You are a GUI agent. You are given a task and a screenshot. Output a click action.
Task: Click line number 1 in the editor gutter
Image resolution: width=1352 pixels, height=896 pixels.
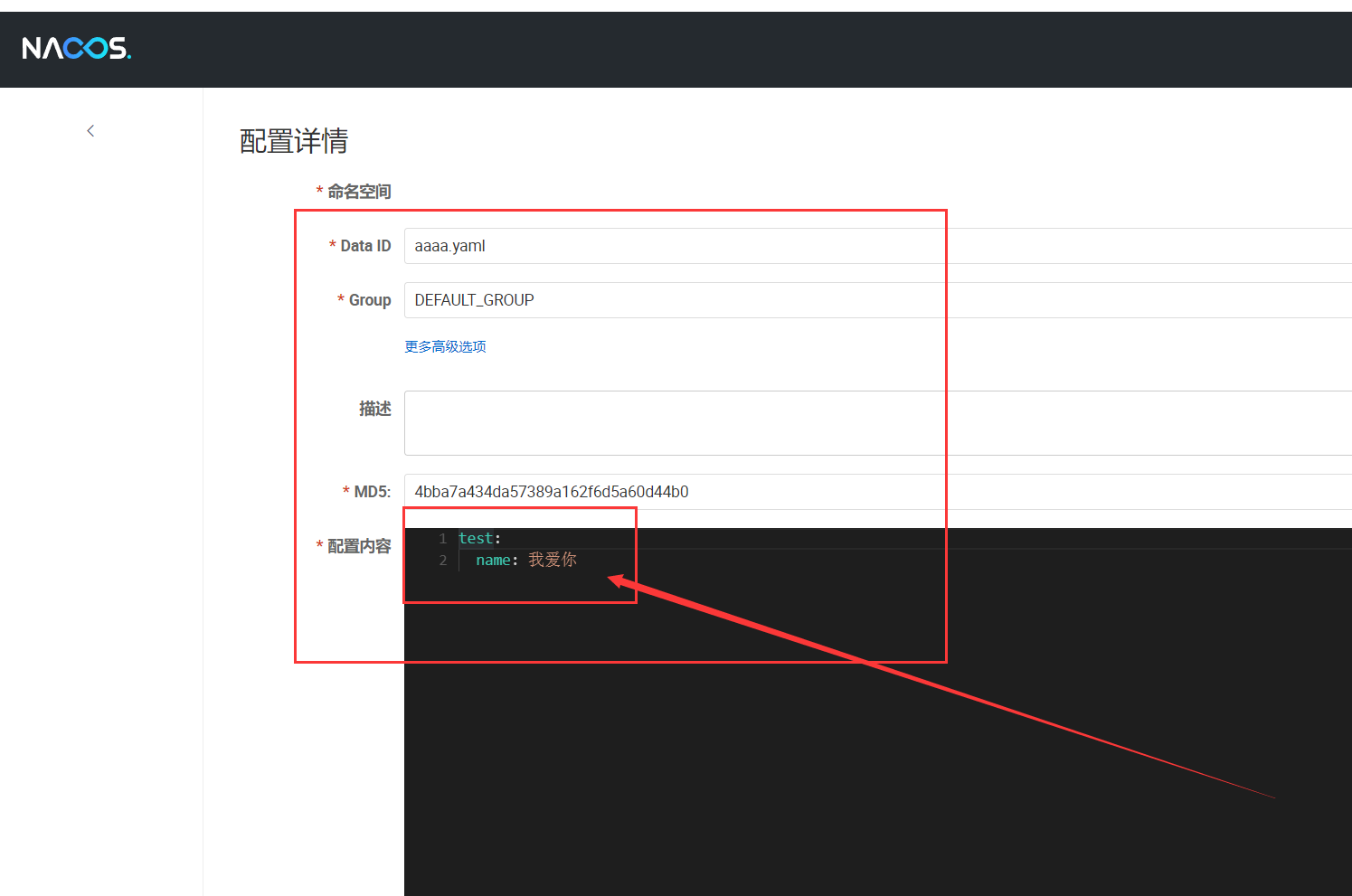pyautogui.click(x=442, y=538)
